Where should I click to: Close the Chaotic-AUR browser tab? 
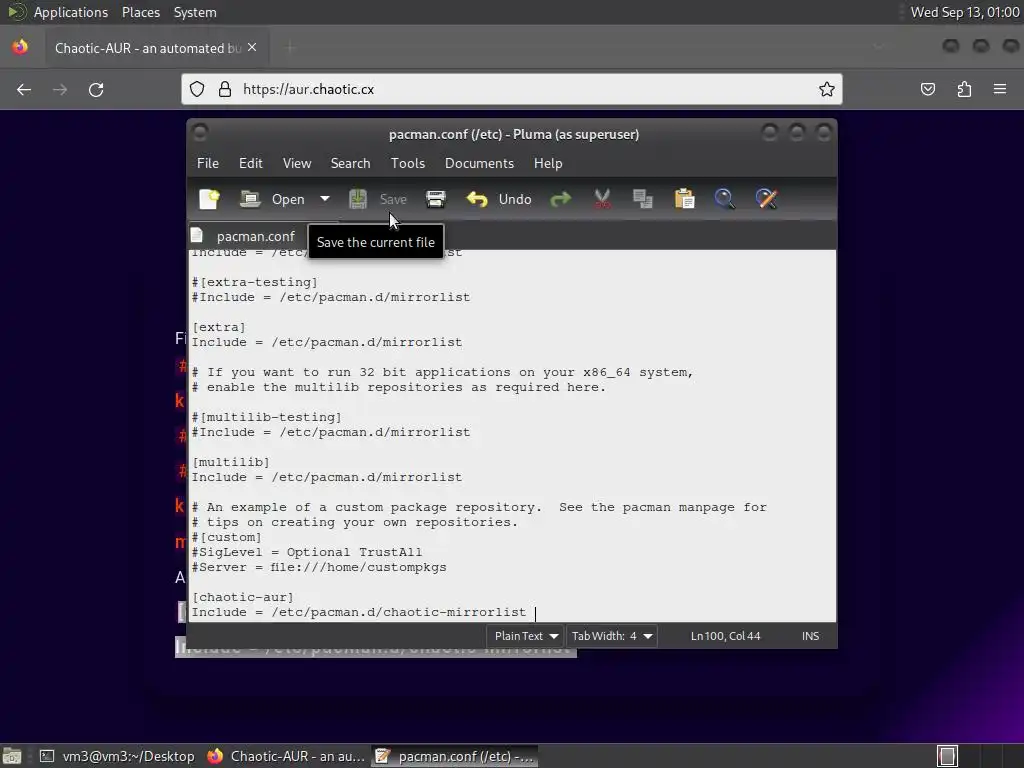(252, 48)
